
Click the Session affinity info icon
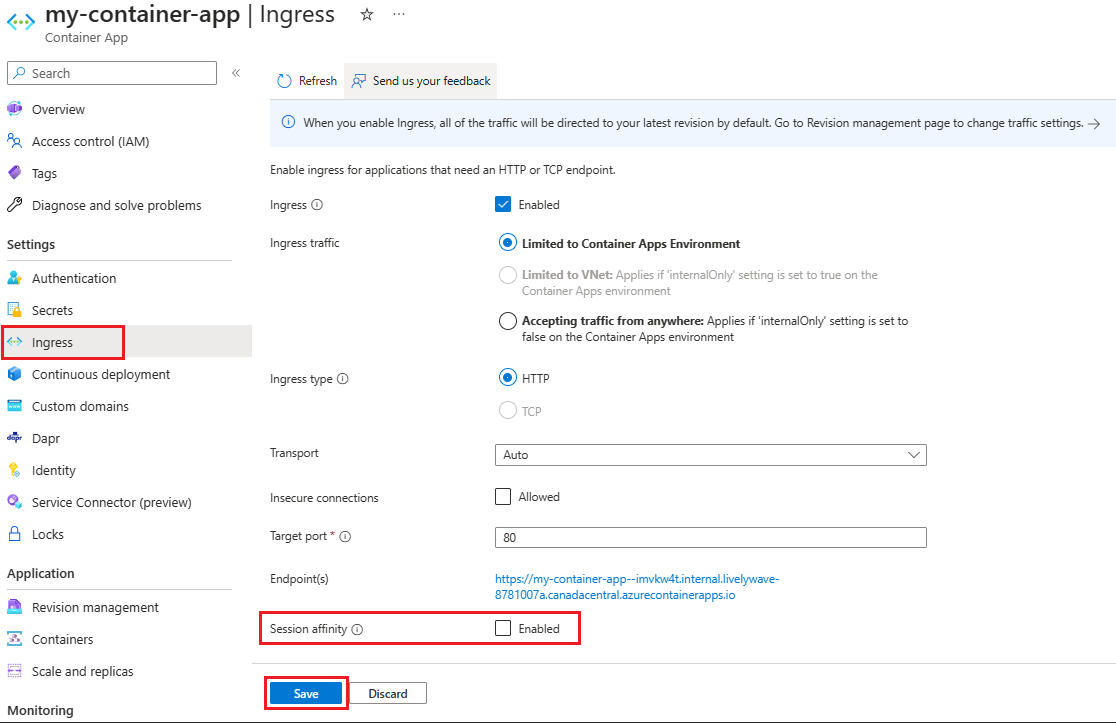point(357,629)
